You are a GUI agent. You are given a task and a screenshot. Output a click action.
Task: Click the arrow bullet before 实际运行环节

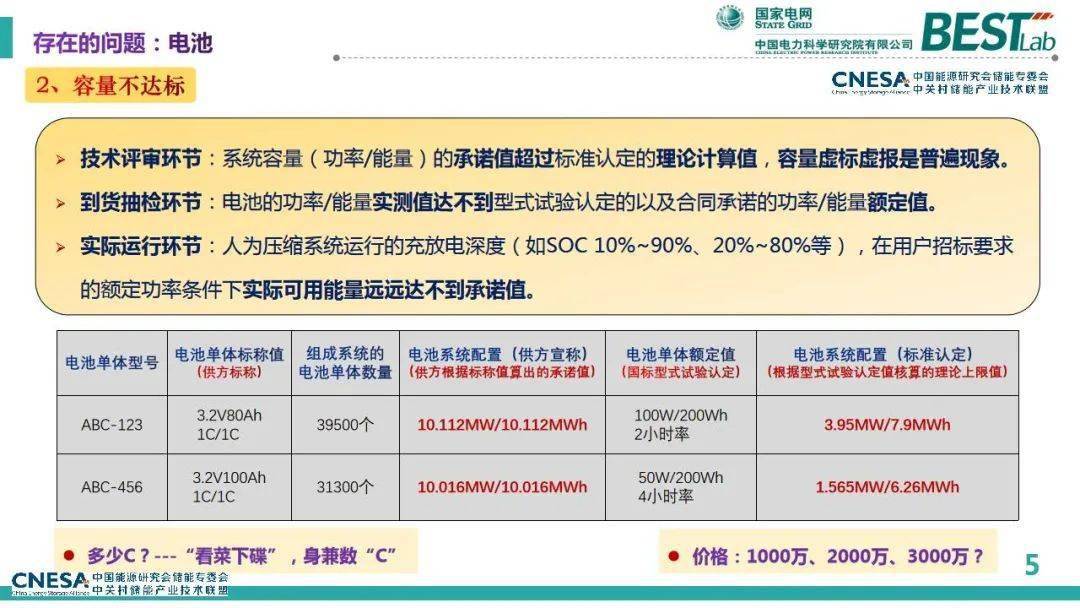coord(62,247)
